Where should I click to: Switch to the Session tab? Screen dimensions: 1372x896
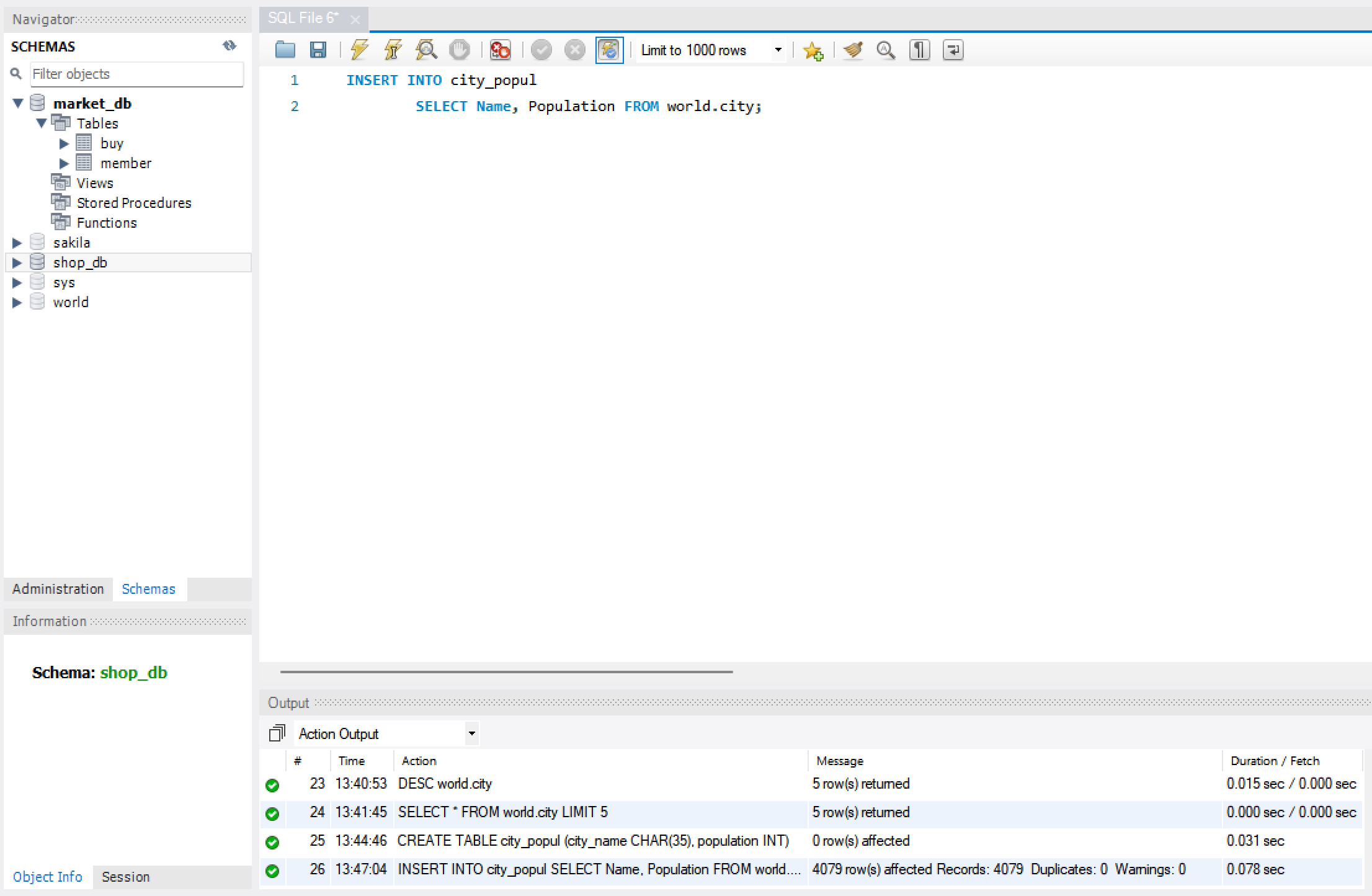pos(125,877)
